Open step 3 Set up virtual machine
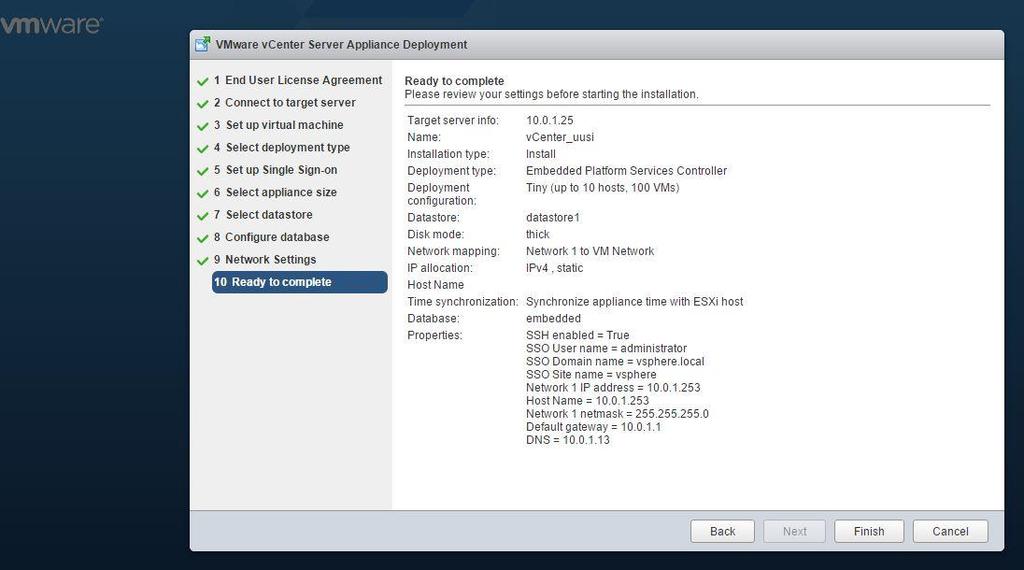 click(279, 125)
